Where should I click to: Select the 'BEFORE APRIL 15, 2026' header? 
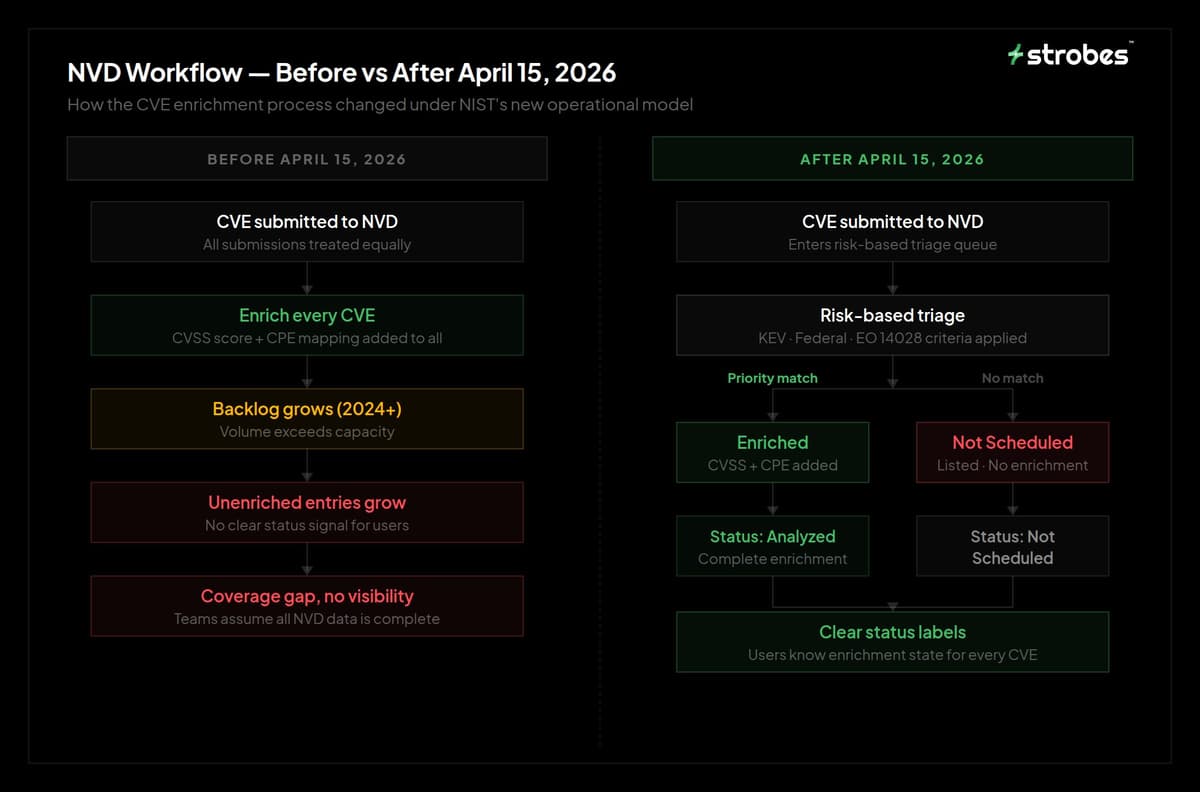click(x=307, y=158)
